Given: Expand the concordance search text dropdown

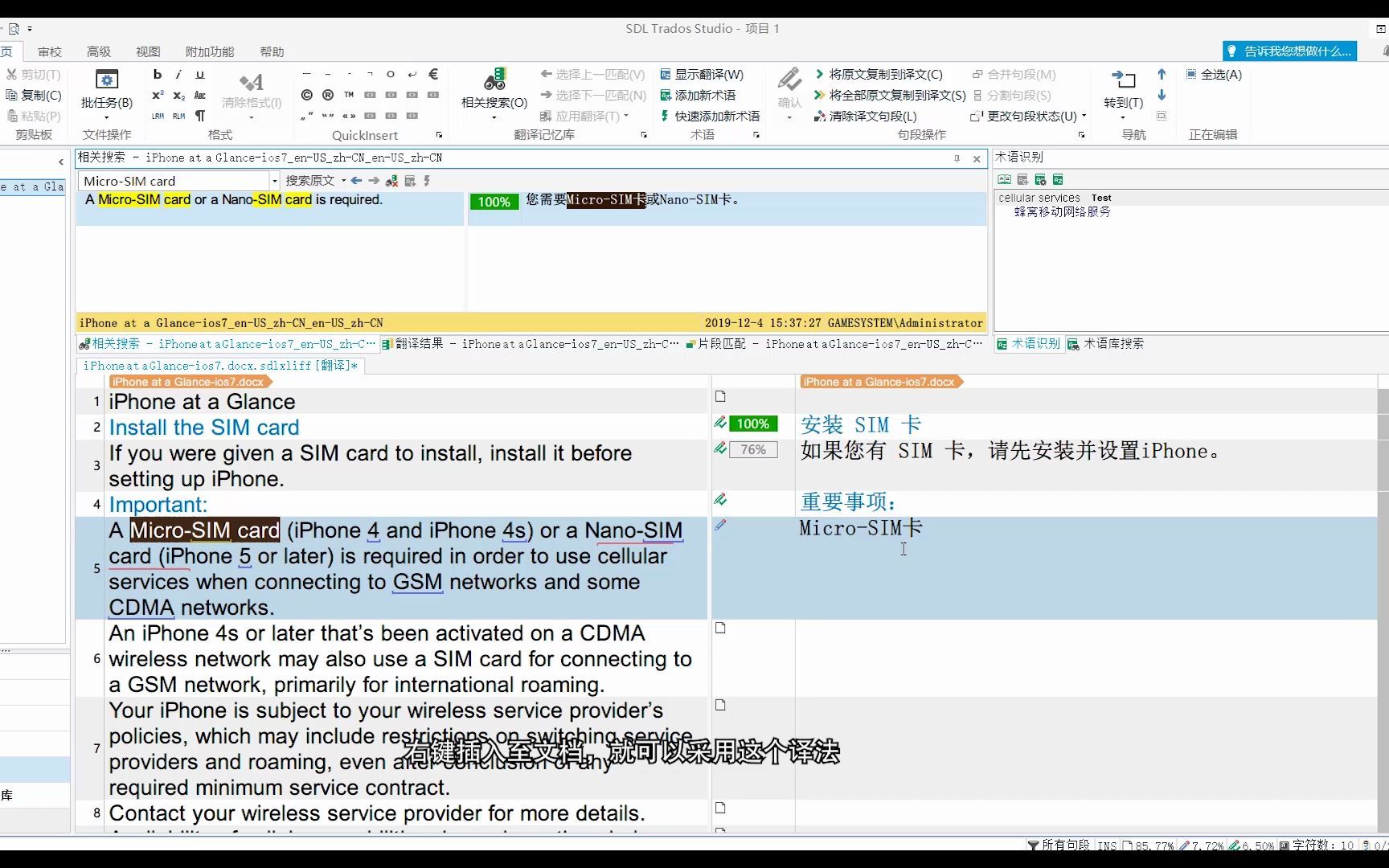Looking at the screenshot, I should (274, 181).
